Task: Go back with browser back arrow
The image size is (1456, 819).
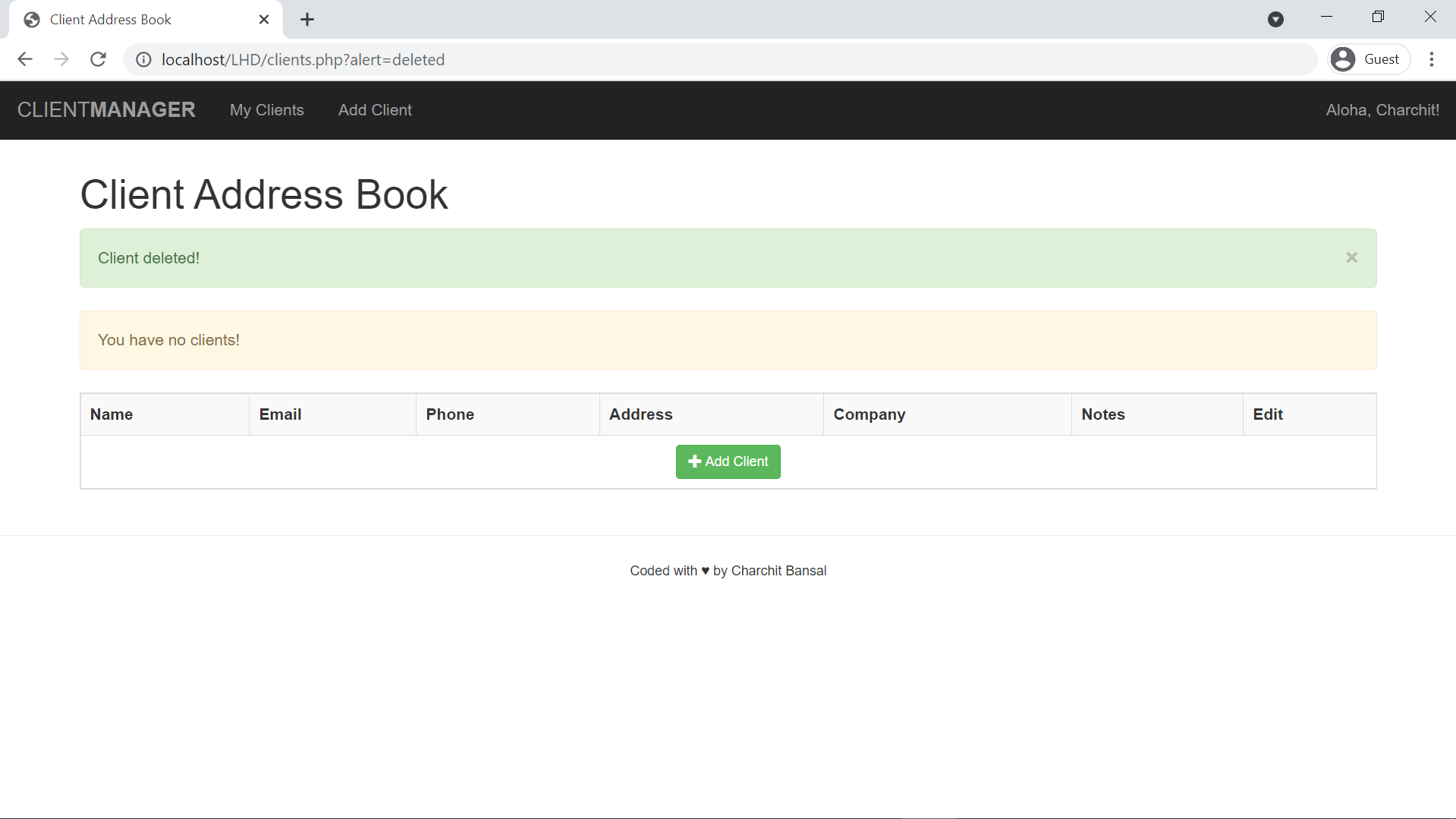Action: pos(25,59)
